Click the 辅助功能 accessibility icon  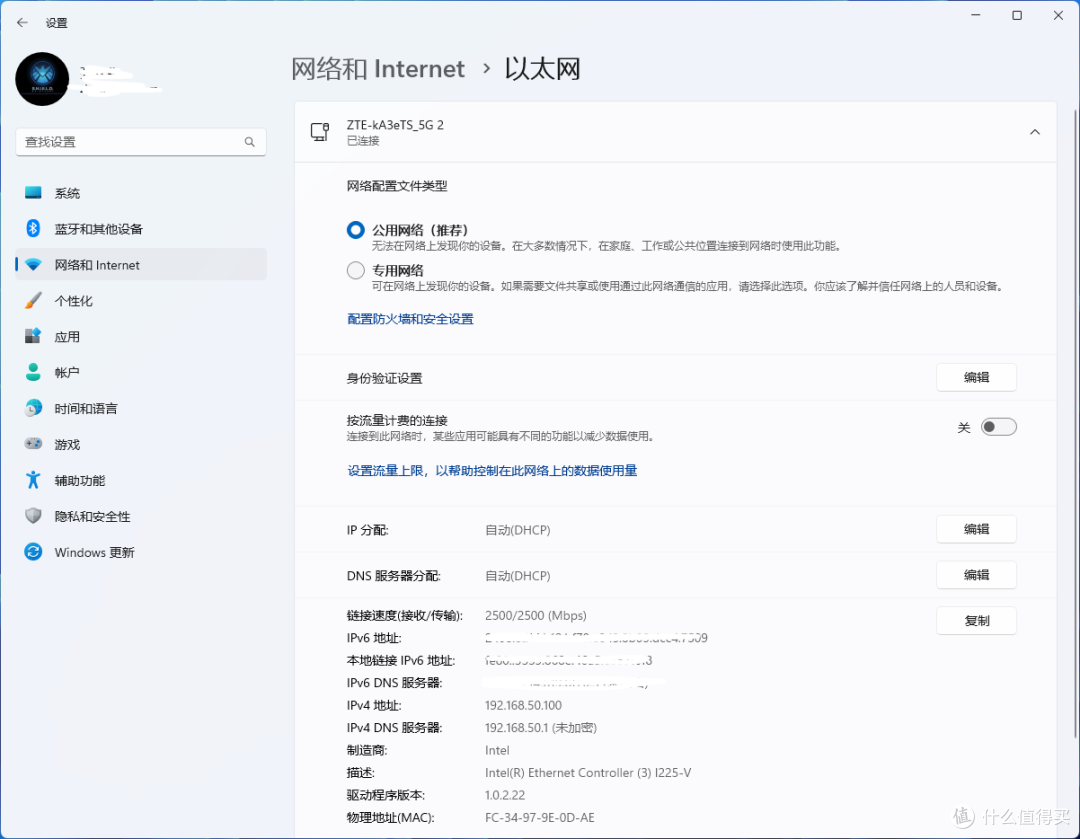click(33, 479)
